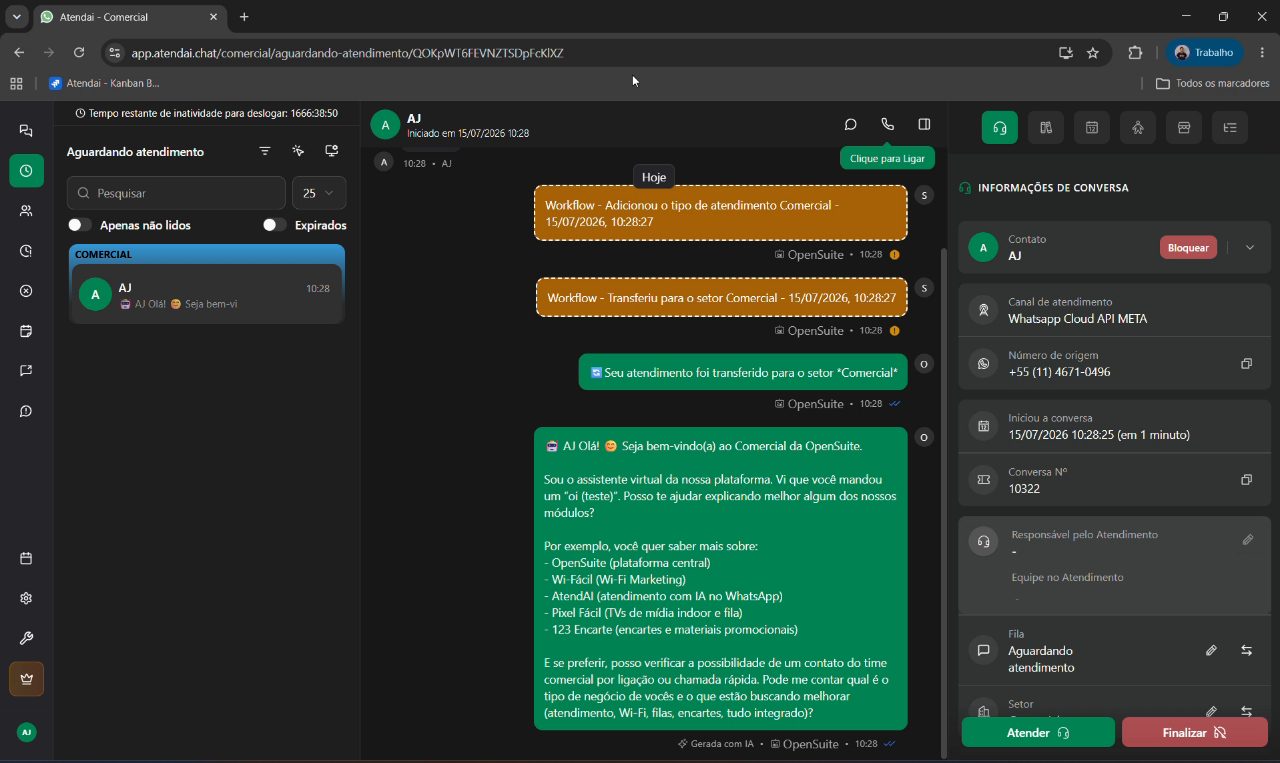Expand the Contato AJ chevron
Viewport: 1280px width, 763px height.
click(1250, 248)
